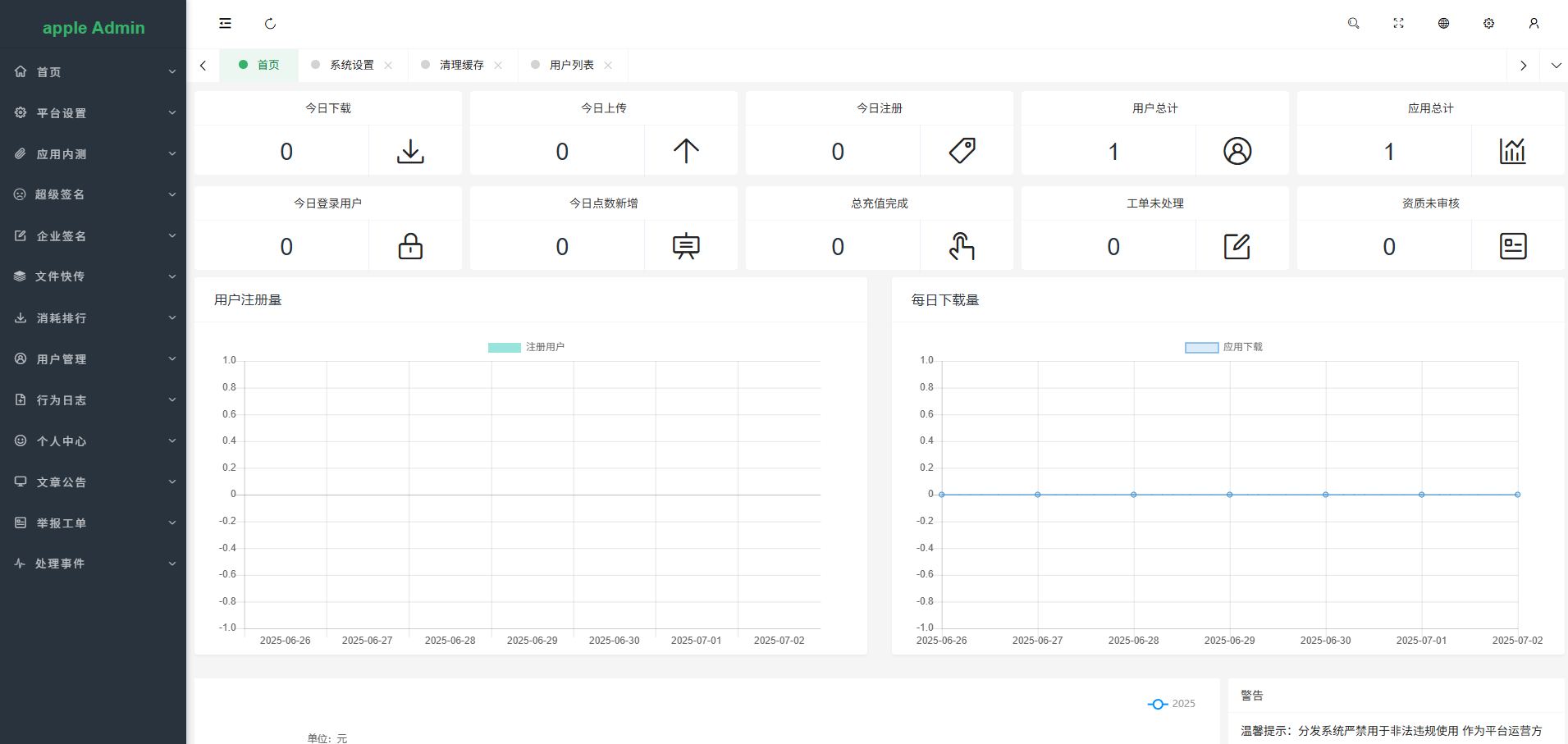Click the tag icon in 今日注册 card
The width and height of the screenshot is (1568, 744).
pos(962,151)
